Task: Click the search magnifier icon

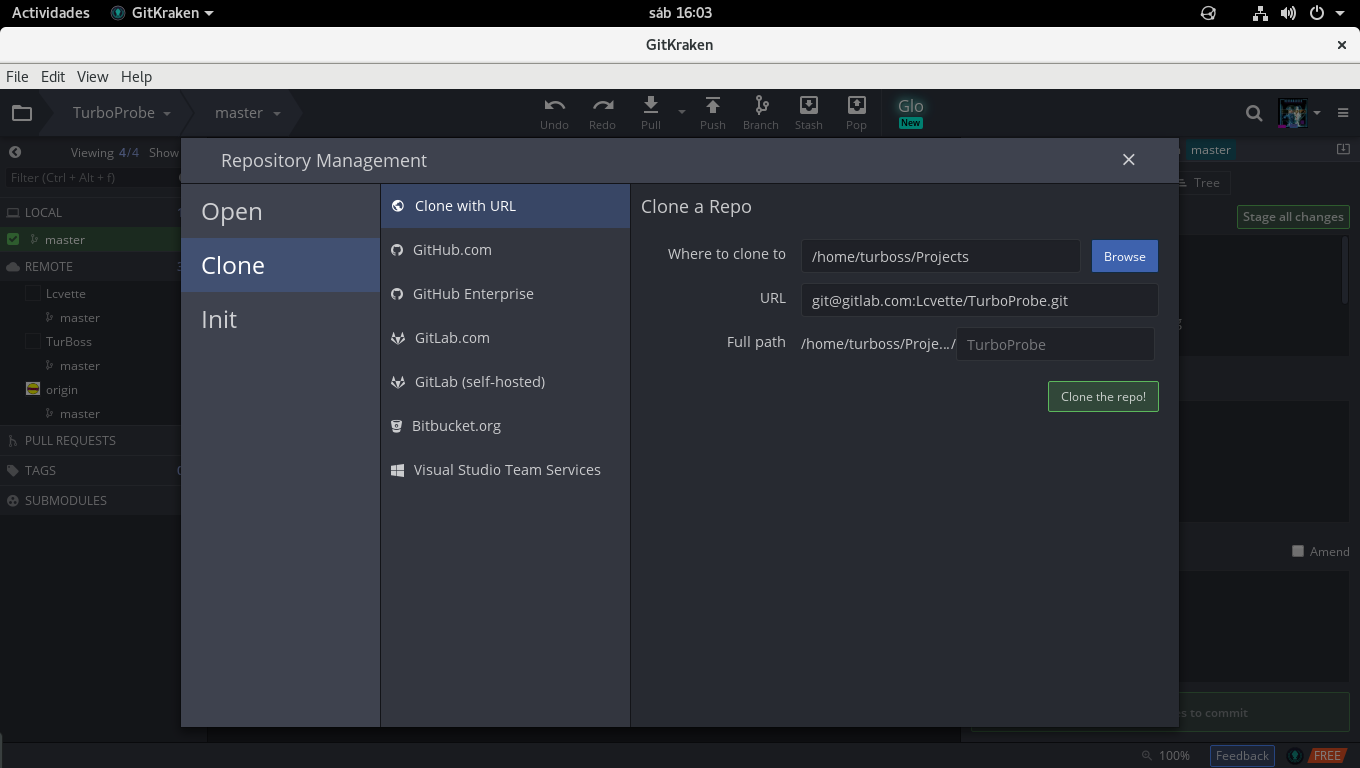Action: click(x=1254, y=113)
